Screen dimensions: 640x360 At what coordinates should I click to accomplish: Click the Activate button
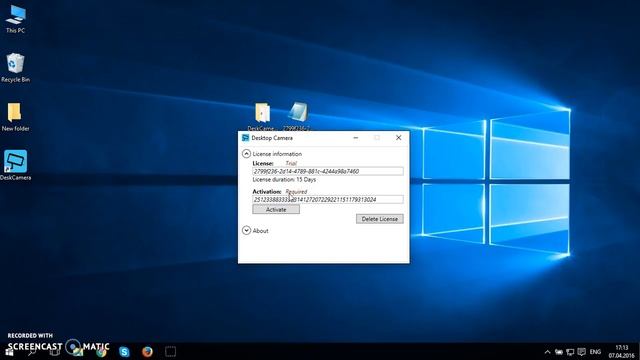coord(276,209)
